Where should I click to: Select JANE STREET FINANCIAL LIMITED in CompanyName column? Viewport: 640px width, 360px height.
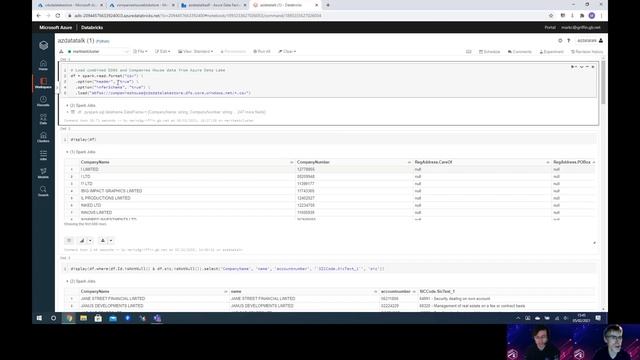113,298
